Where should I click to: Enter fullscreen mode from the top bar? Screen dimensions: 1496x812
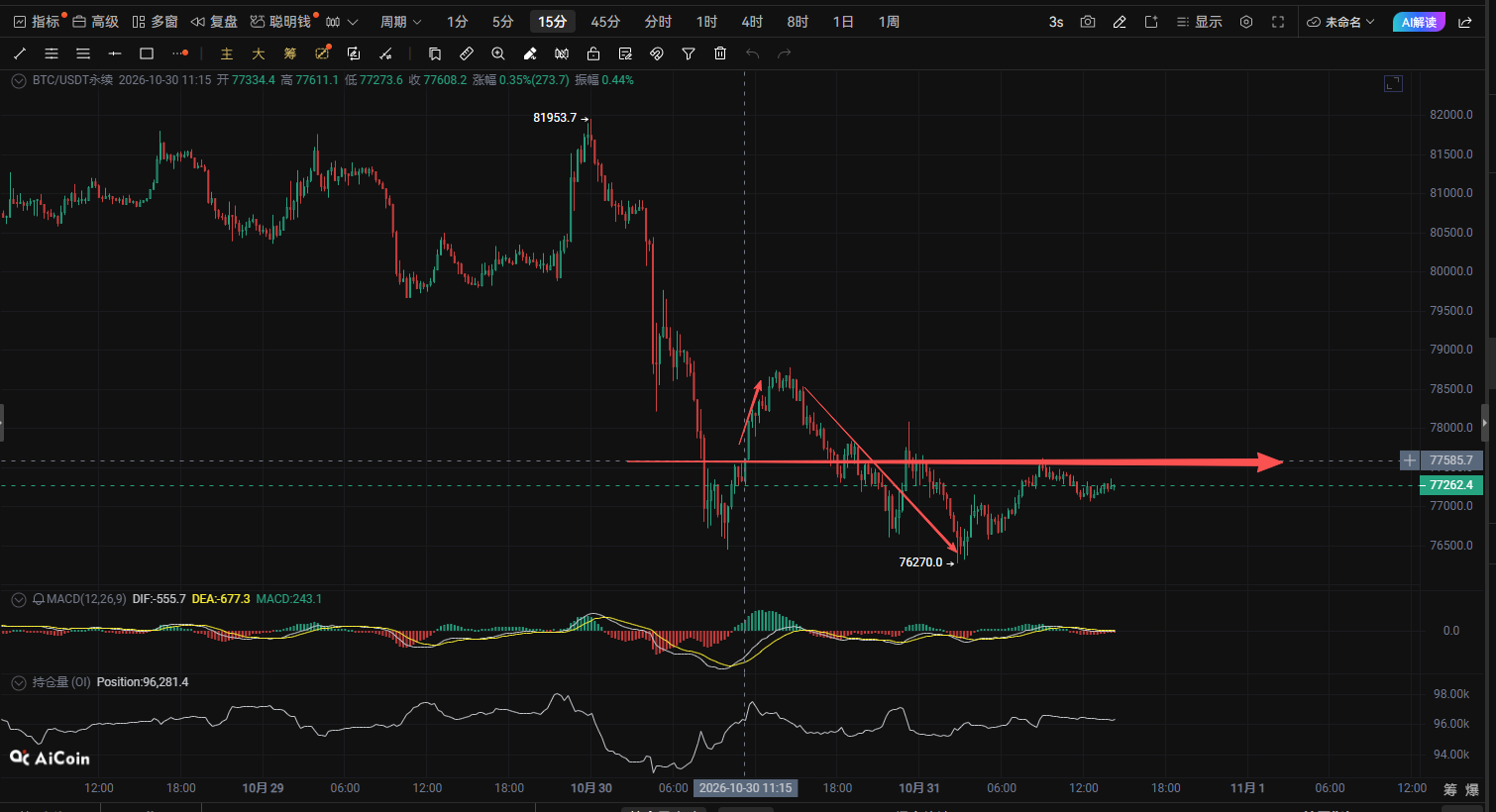1278,22
